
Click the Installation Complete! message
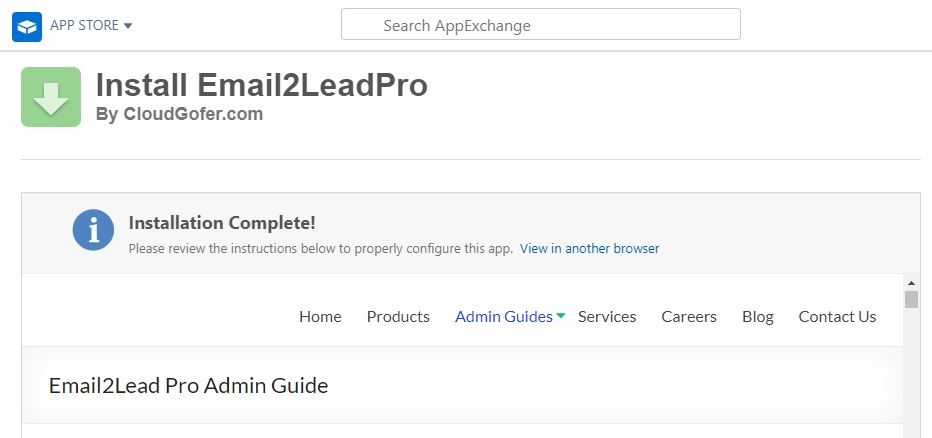click(x=222, y=223)
